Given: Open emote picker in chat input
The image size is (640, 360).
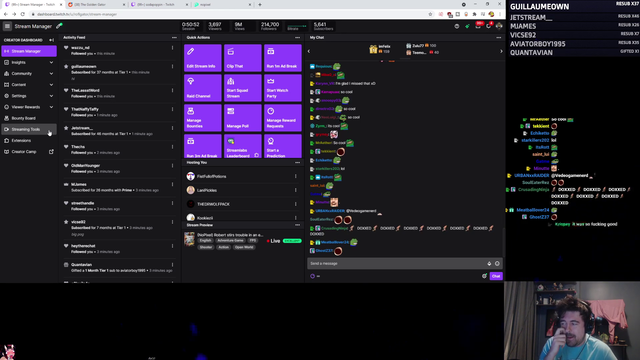Looking at the screenshot, I should [497, 264].
